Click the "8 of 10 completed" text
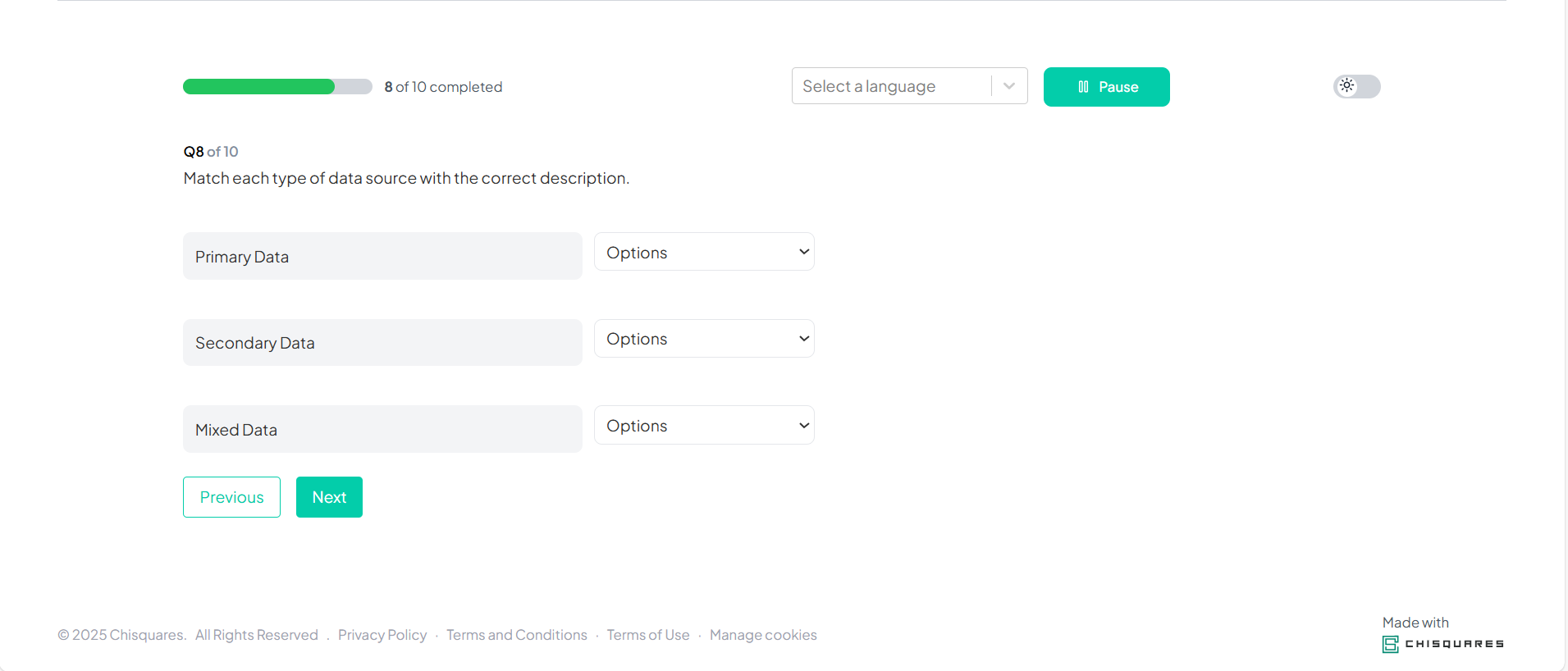This screenshot has width=1568, height=671. coord(443,87)
